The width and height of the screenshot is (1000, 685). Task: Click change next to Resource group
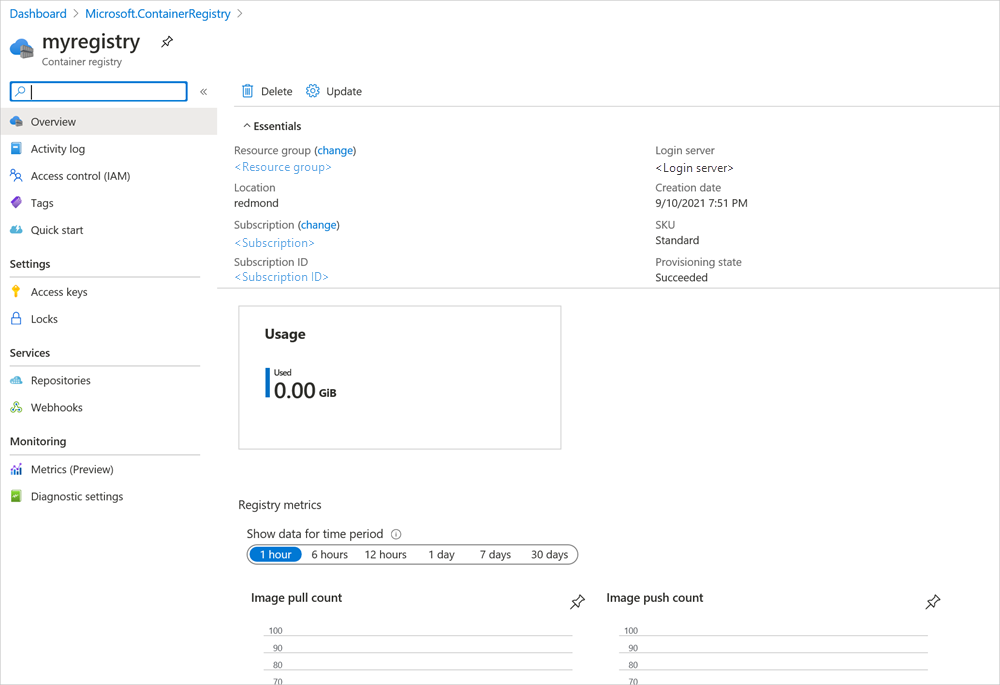335,150
